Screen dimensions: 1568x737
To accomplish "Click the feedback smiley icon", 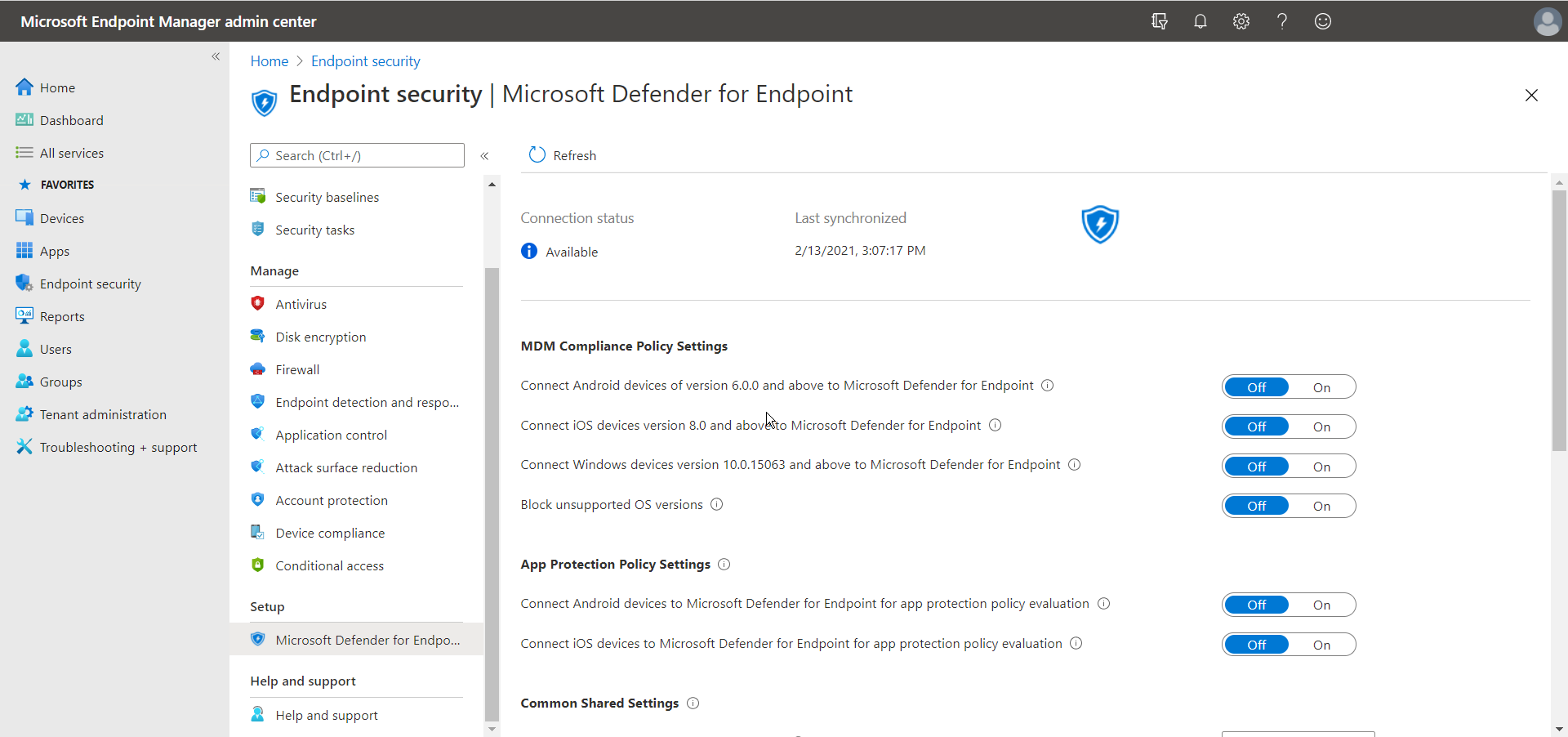I will (1322, 20).
